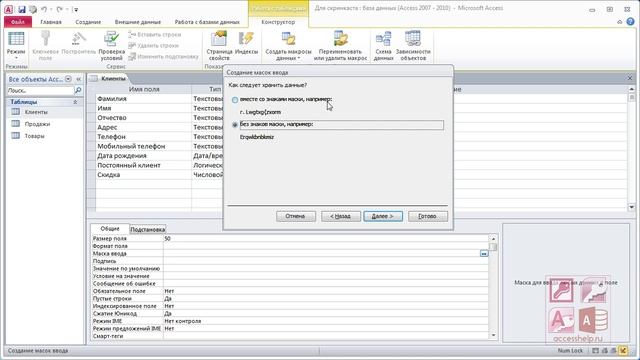Click the Undo arrow in quick access toolbar
The width and height of the screenshot is (640, 360).
tap(44, 9)
